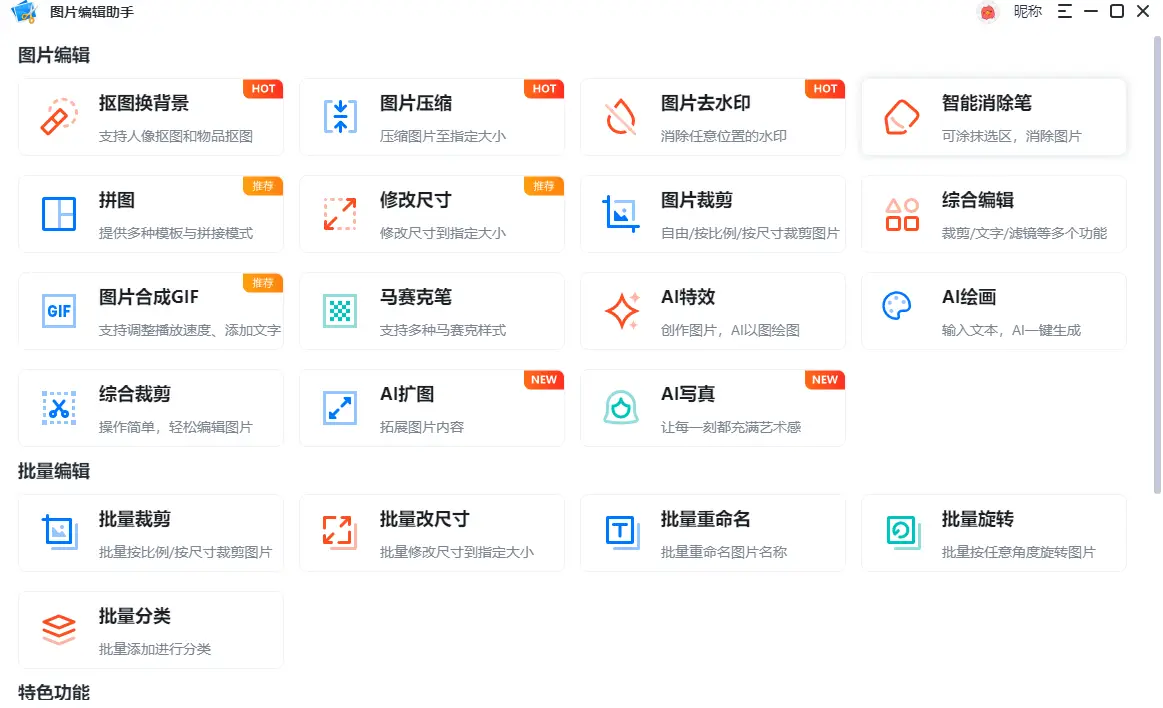Click the description 裁剪/文字/滤镜等多个功能
The image size is (1163, 708).
pos(1024,234)
